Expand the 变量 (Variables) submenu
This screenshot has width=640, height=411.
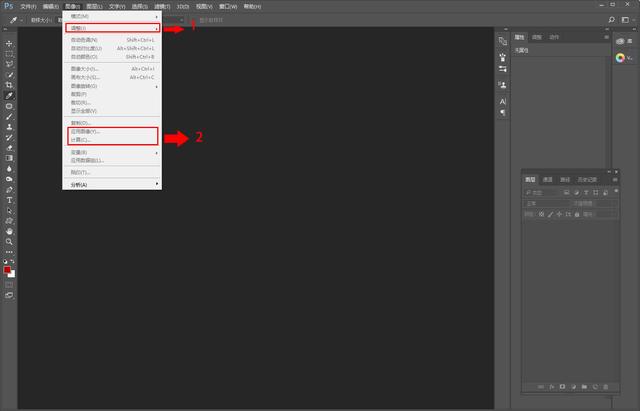(112, 152)
